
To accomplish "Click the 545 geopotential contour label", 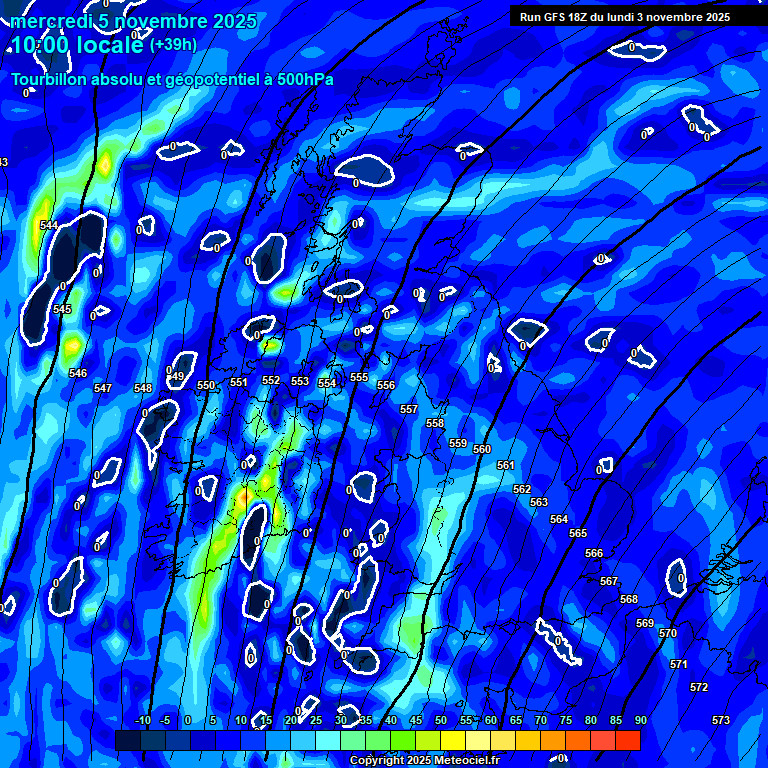I will pos(62,310).
